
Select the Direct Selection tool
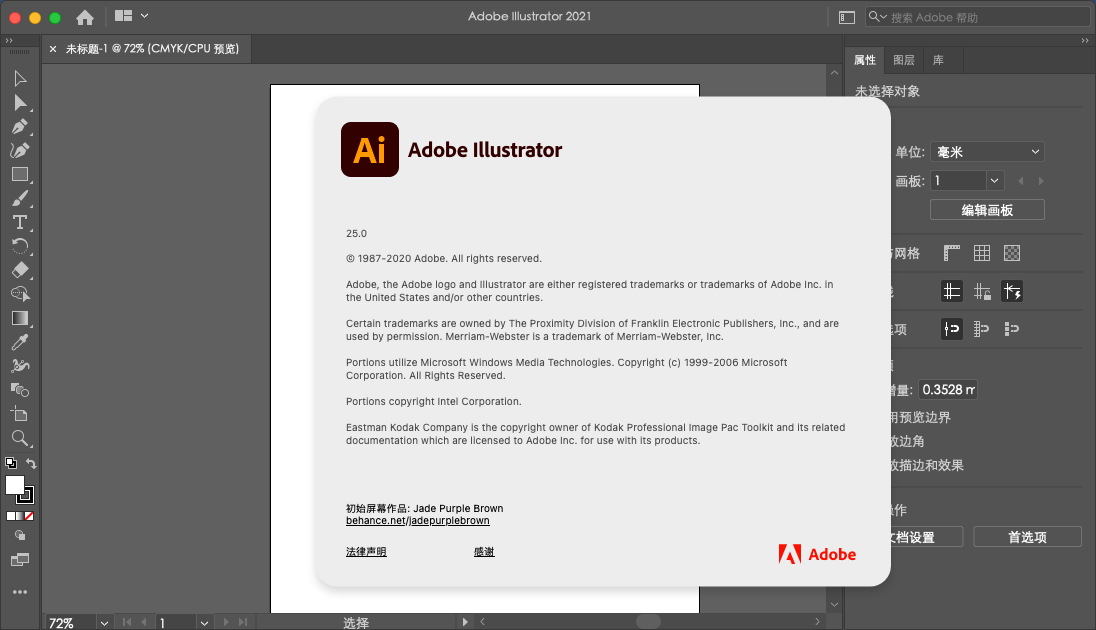20,103
